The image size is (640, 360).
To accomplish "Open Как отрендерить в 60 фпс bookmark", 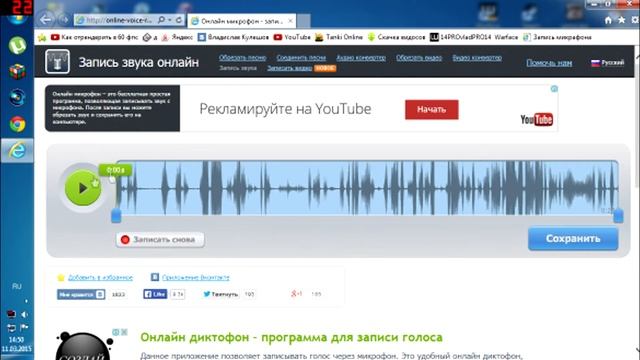I will click(95, 37).
